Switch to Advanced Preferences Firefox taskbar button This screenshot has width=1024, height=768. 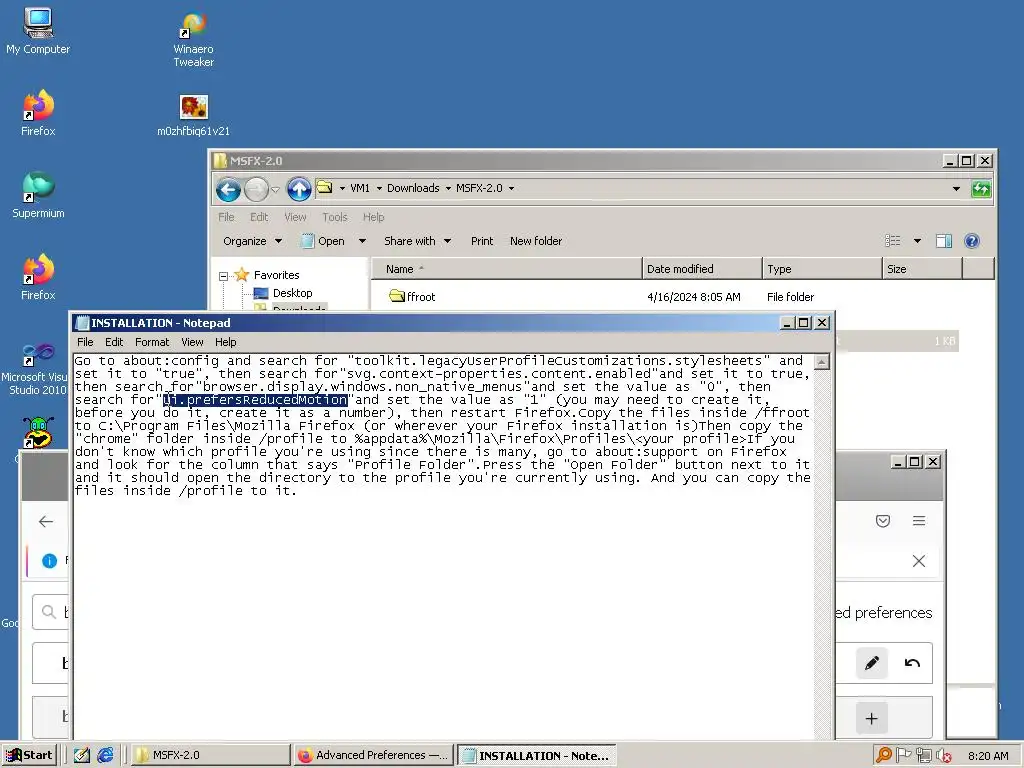point(373,755)
